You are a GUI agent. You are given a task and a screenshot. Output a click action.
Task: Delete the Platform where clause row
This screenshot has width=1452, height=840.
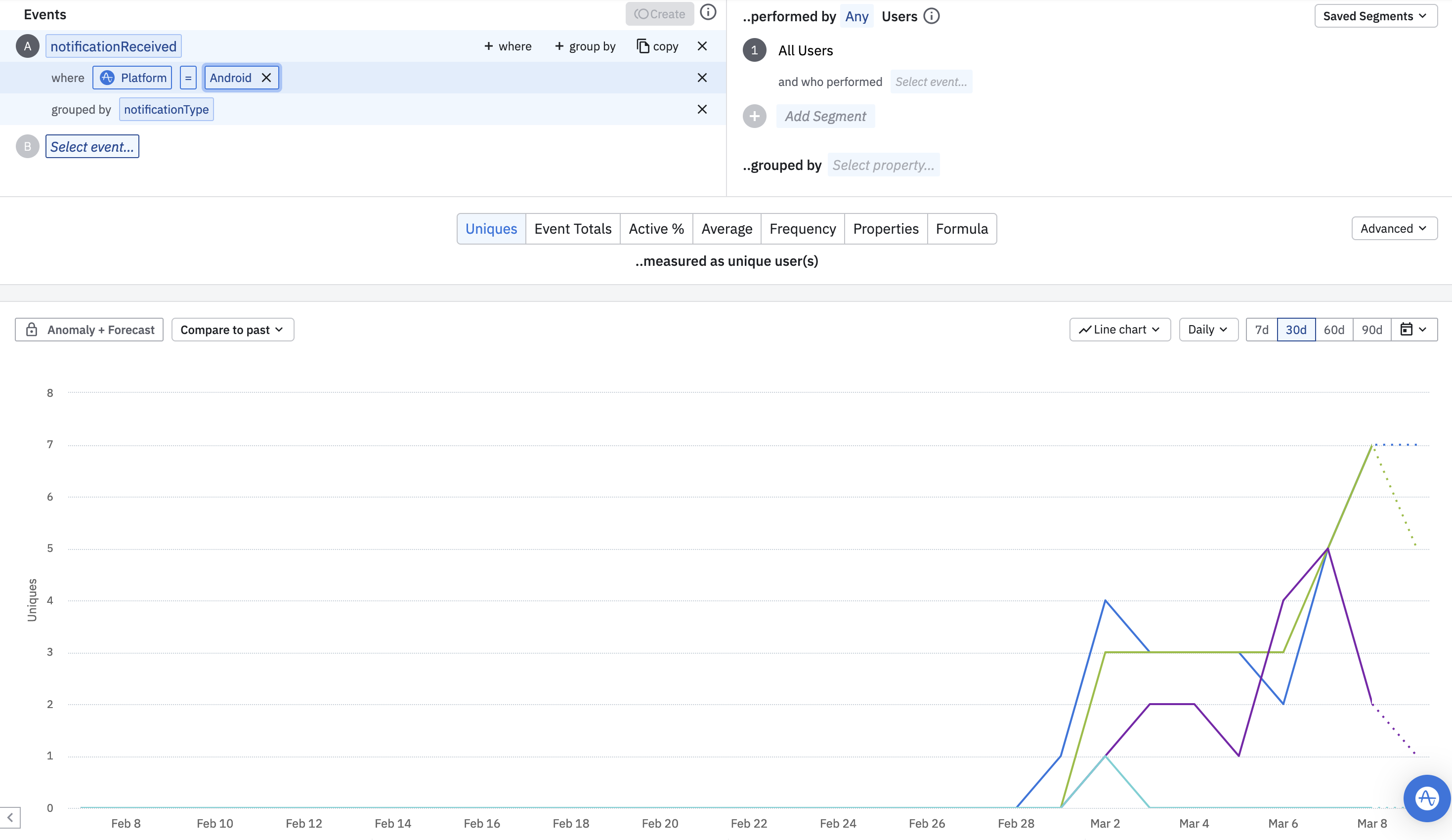(x=702, y=78)
